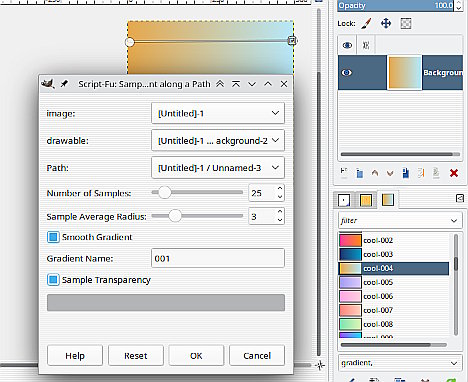Viewport: 468px width, 382px height.
Task: Open the drawable dropdown
Action: [x=218, y=141]
